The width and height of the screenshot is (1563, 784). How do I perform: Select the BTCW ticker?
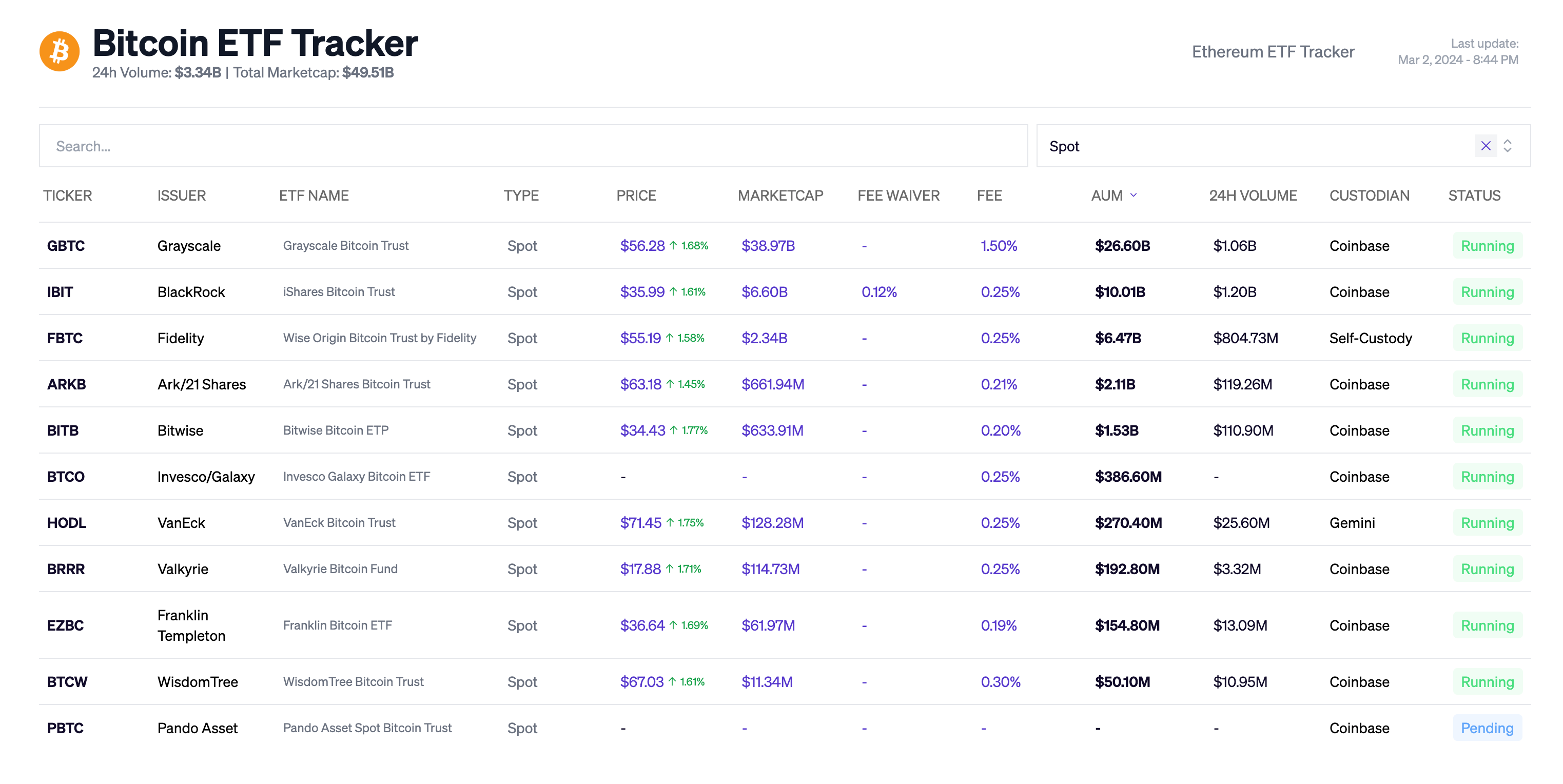[x=67, y=681]
